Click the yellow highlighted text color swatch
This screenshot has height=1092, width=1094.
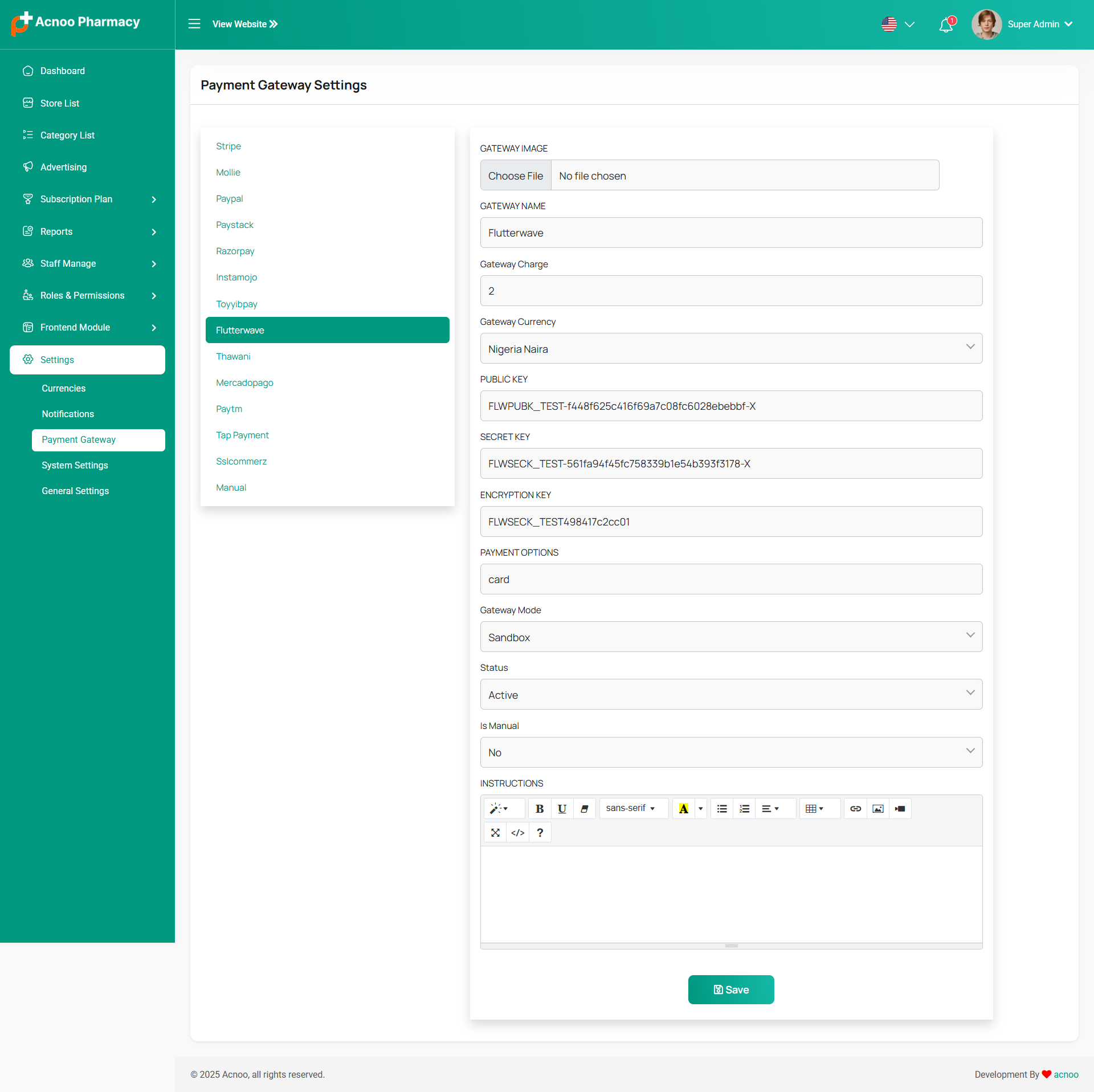click(x=683, y=809)
